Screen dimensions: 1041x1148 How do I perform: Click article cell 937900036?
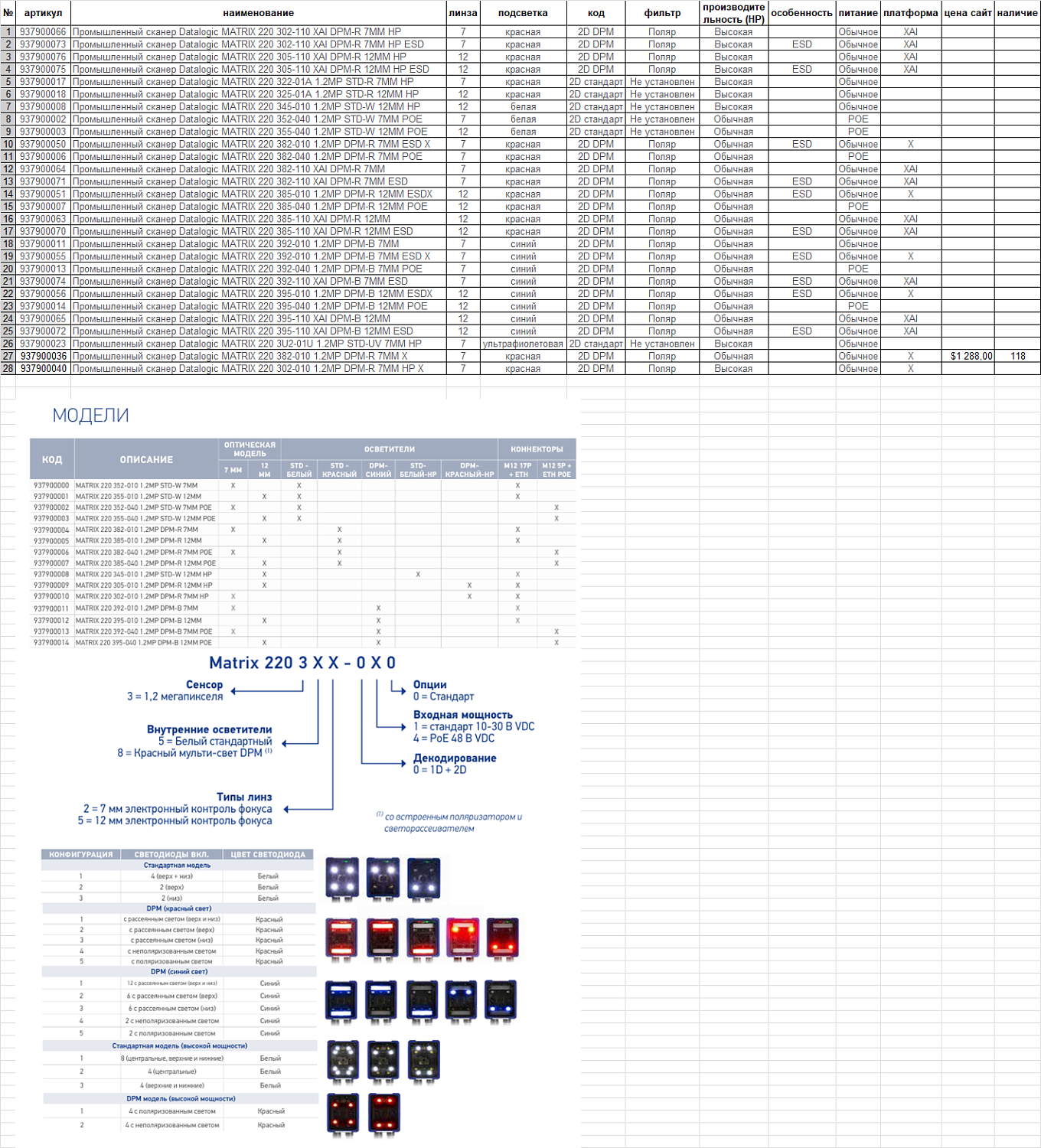click(x=44, y=356)
